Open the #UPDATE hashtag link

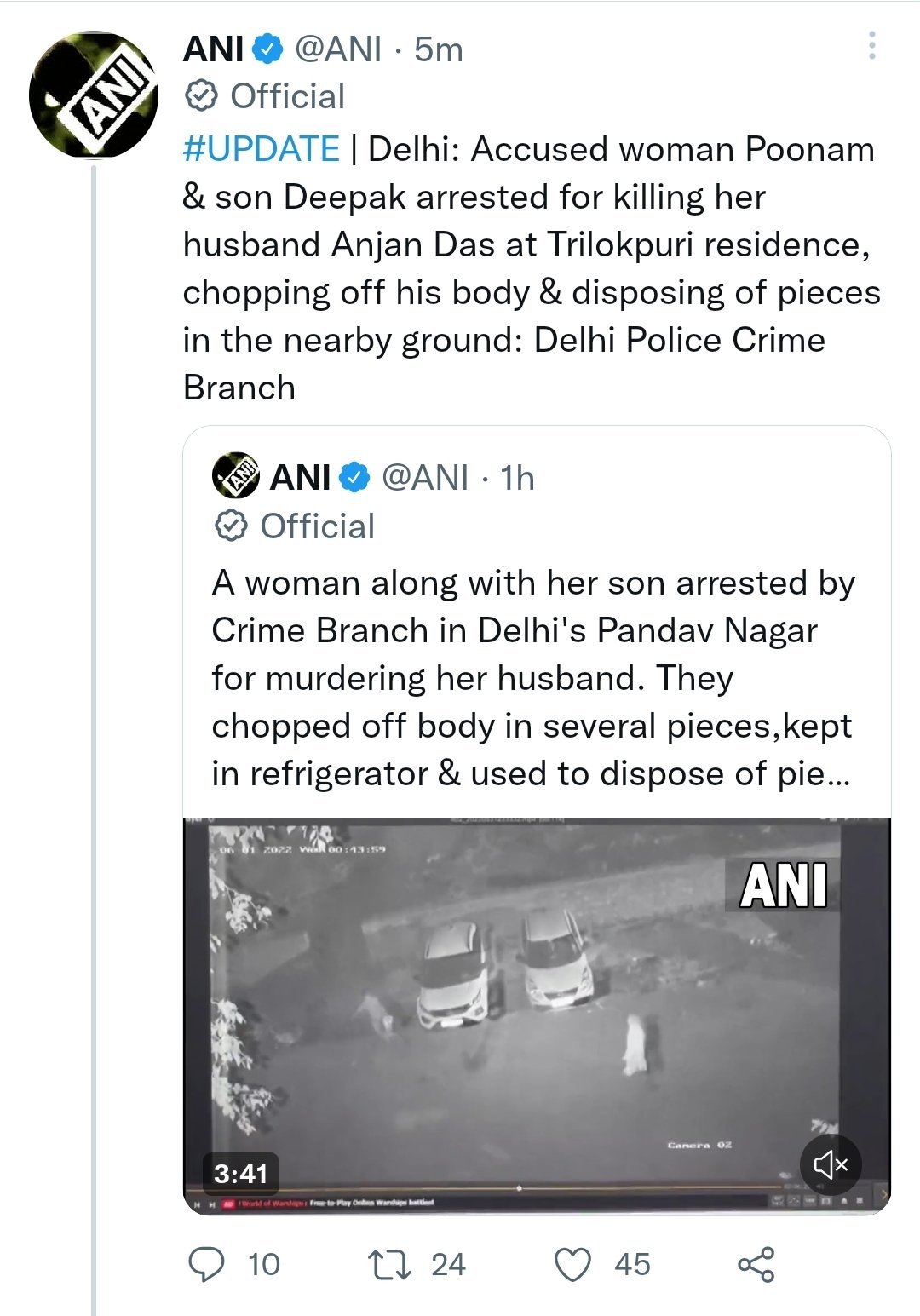click(261, 149)
